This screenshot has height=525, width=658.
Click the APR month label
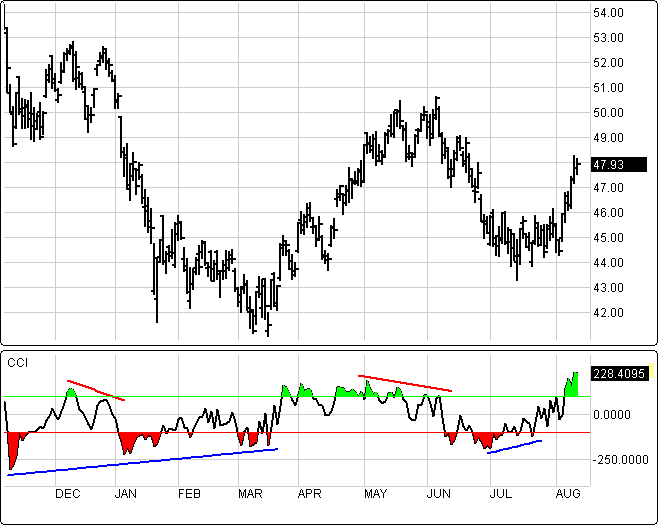tap(309, 494)
